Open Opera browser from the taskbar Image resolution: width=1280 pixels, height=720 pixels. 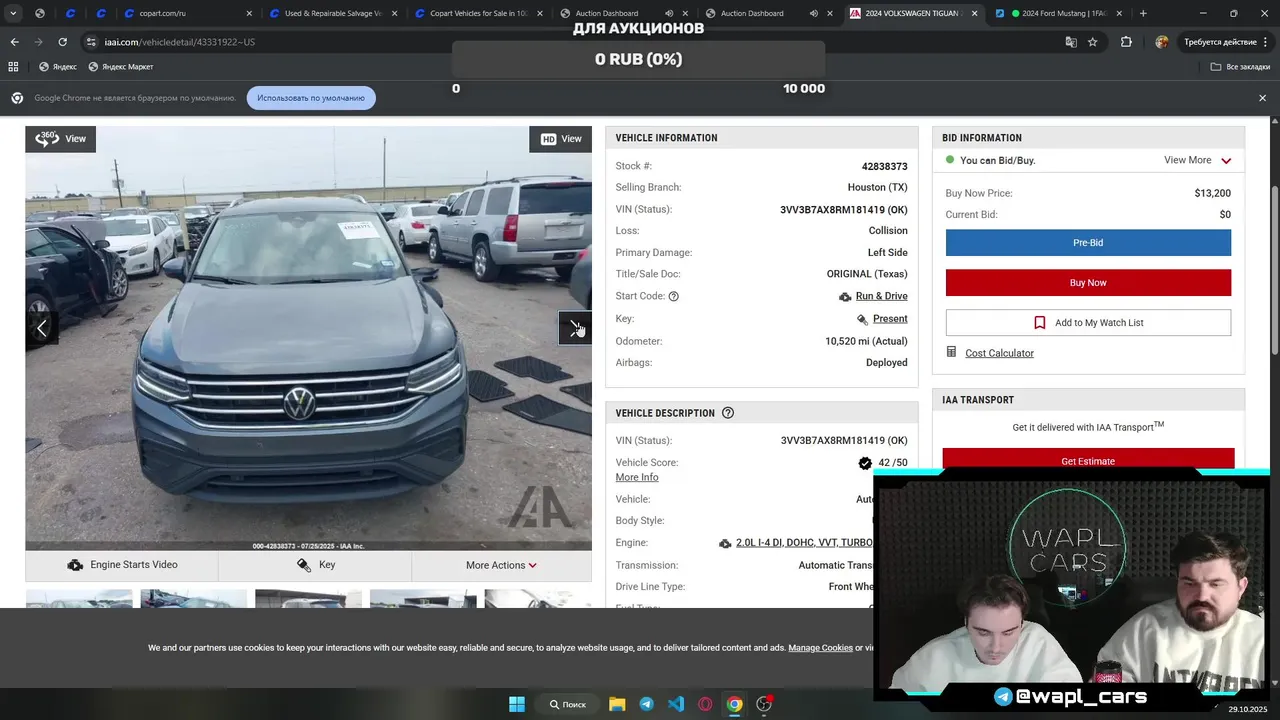[x=705, y=704]
